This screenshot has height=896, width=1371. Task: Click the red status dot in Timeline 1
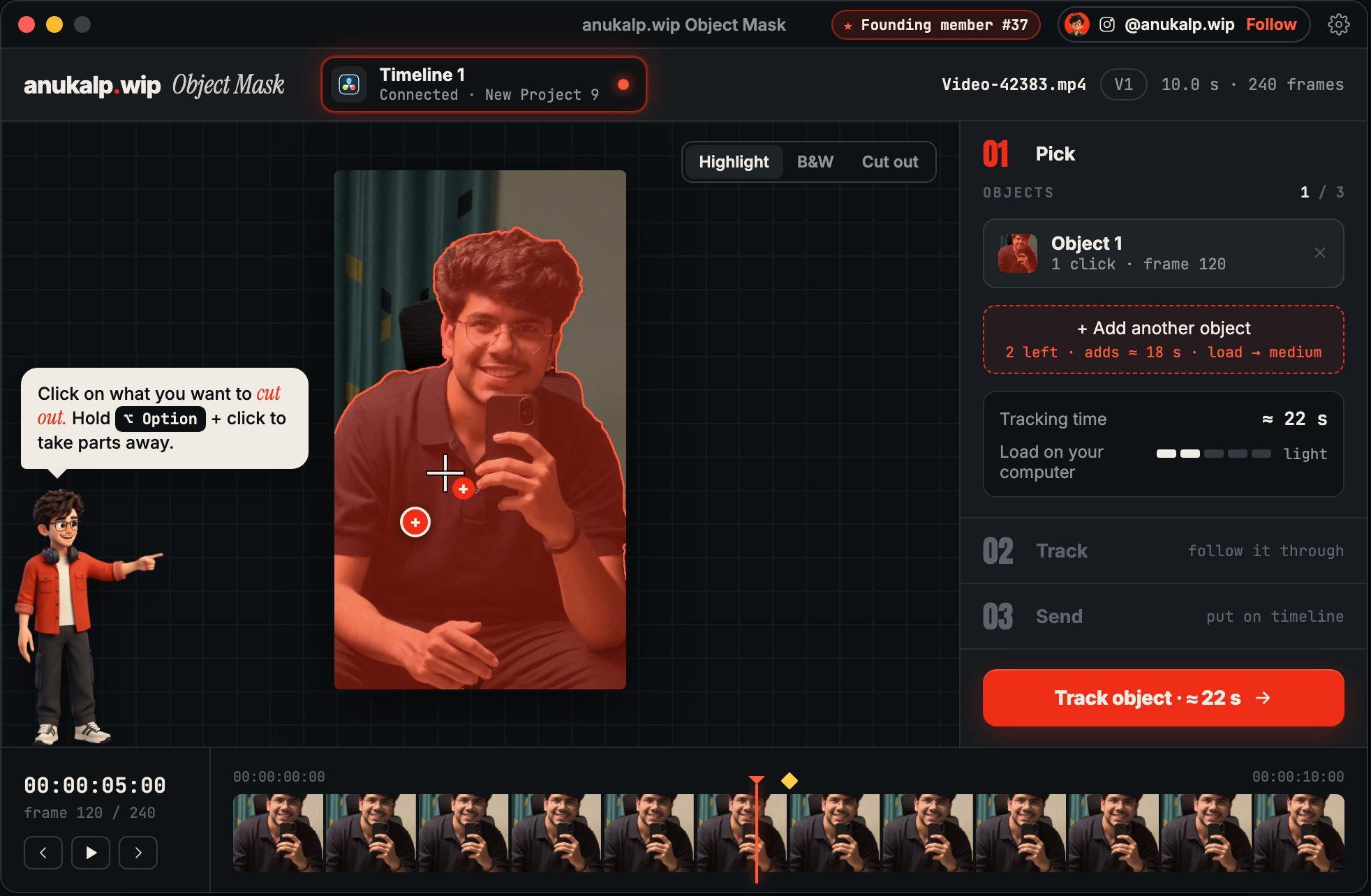(623, 84)
